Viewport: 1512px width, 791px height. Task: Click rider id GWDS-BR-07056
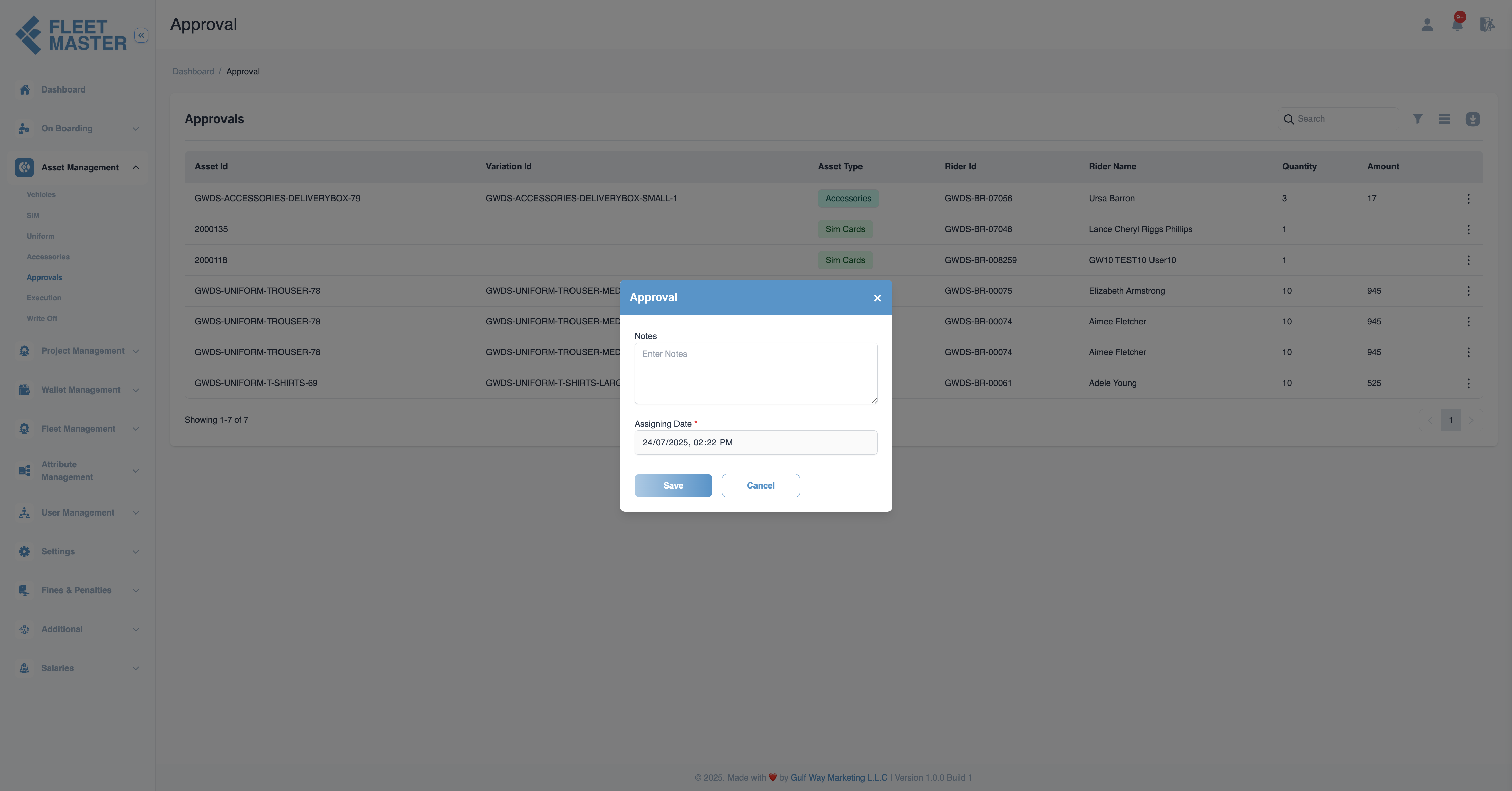click(978, 199)
